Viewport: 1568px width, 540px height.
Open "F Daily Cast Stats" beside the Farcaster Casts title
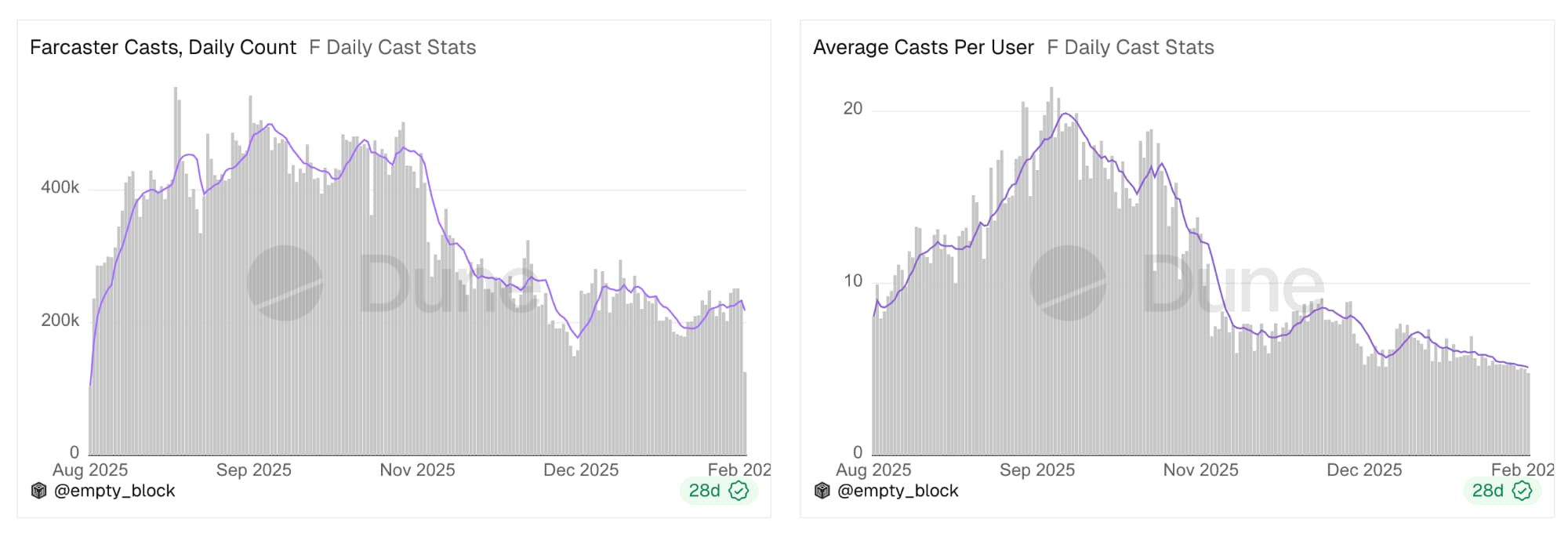point(392,48)
